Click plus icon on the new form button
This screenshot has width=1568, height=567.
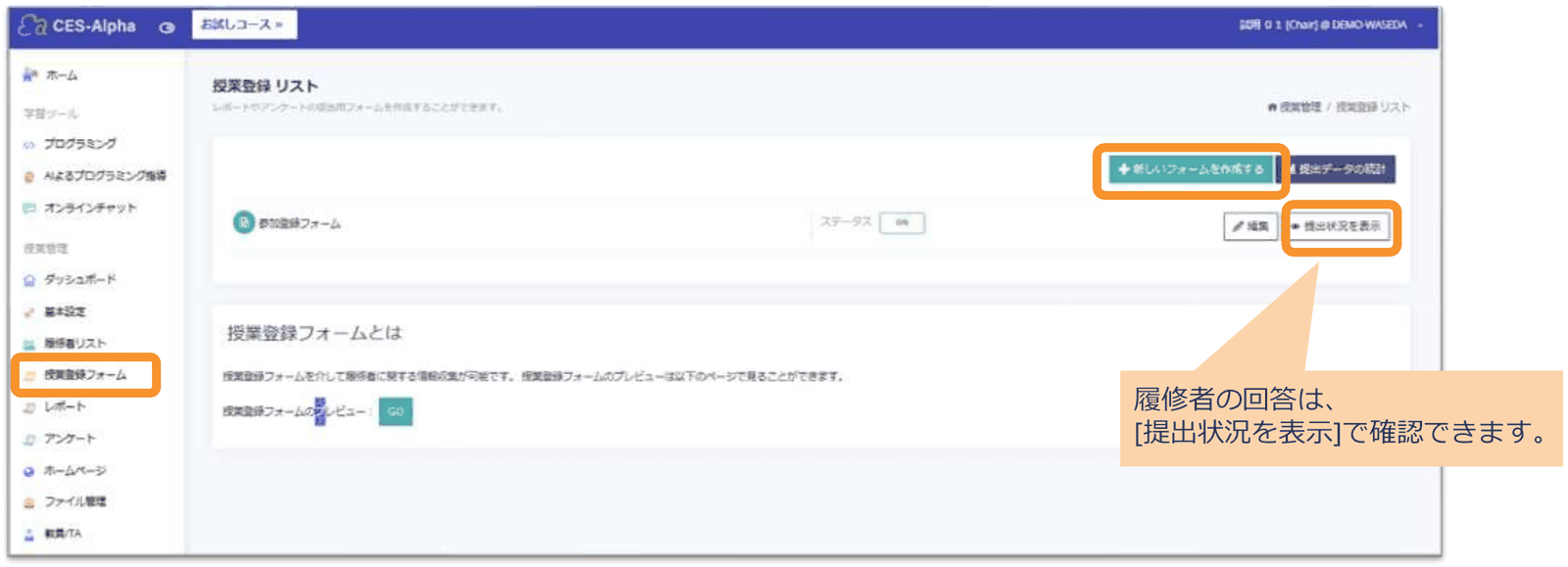pyautogui.click(x=1123, y=169)
